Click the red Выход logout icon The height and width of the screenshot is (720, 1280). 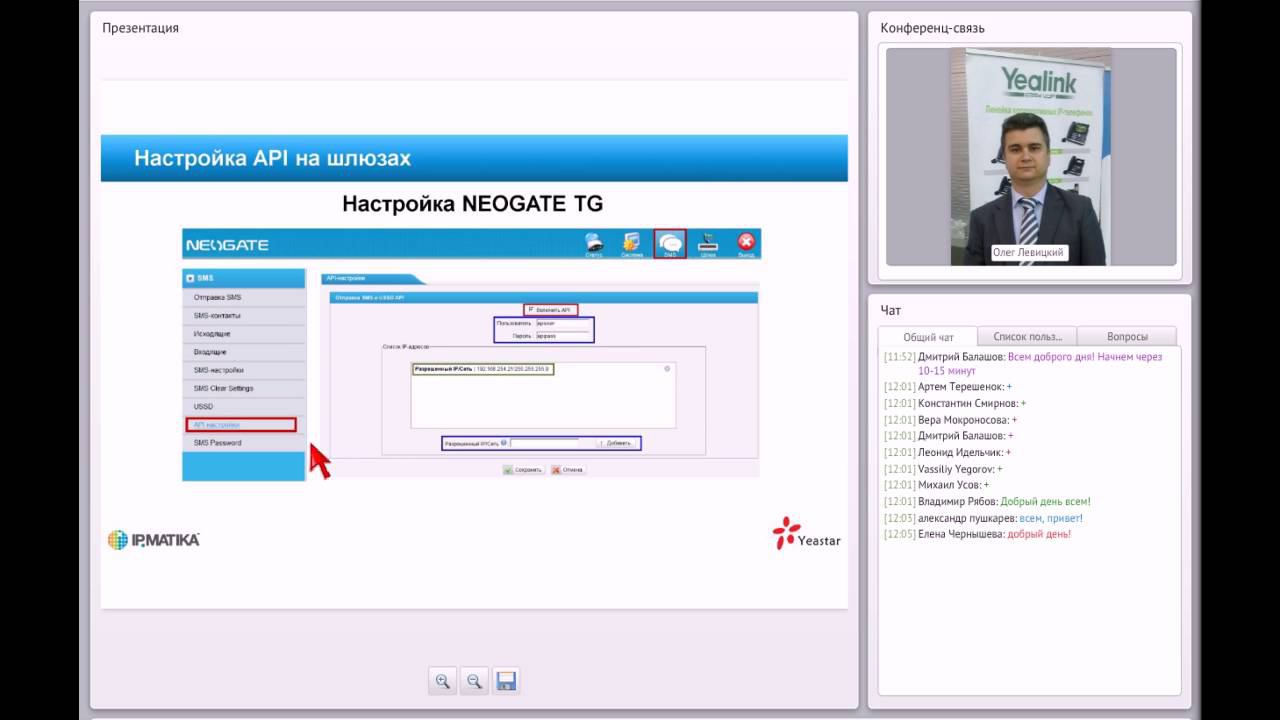746,245
